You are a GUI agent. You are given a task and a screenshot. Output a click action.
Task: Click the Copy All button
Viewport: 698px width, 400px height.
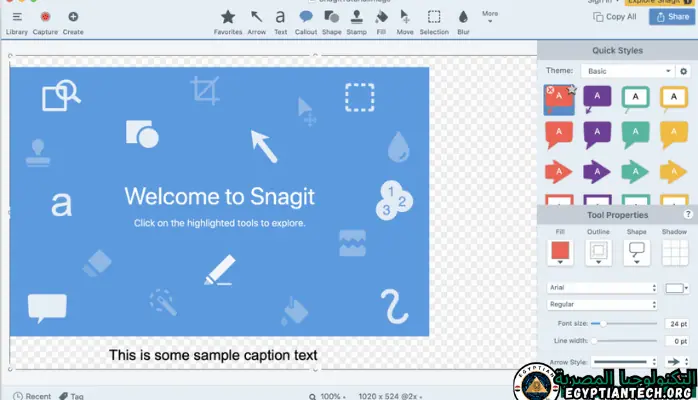pyautogui.click(x=614, y=16)
